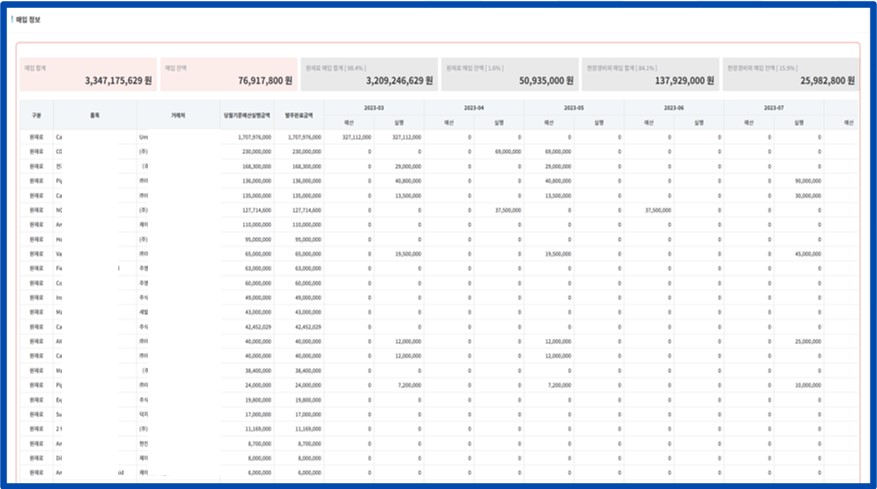
Task: Sort by 당월기준예산실행금액 column header
Action: (246, 115)
